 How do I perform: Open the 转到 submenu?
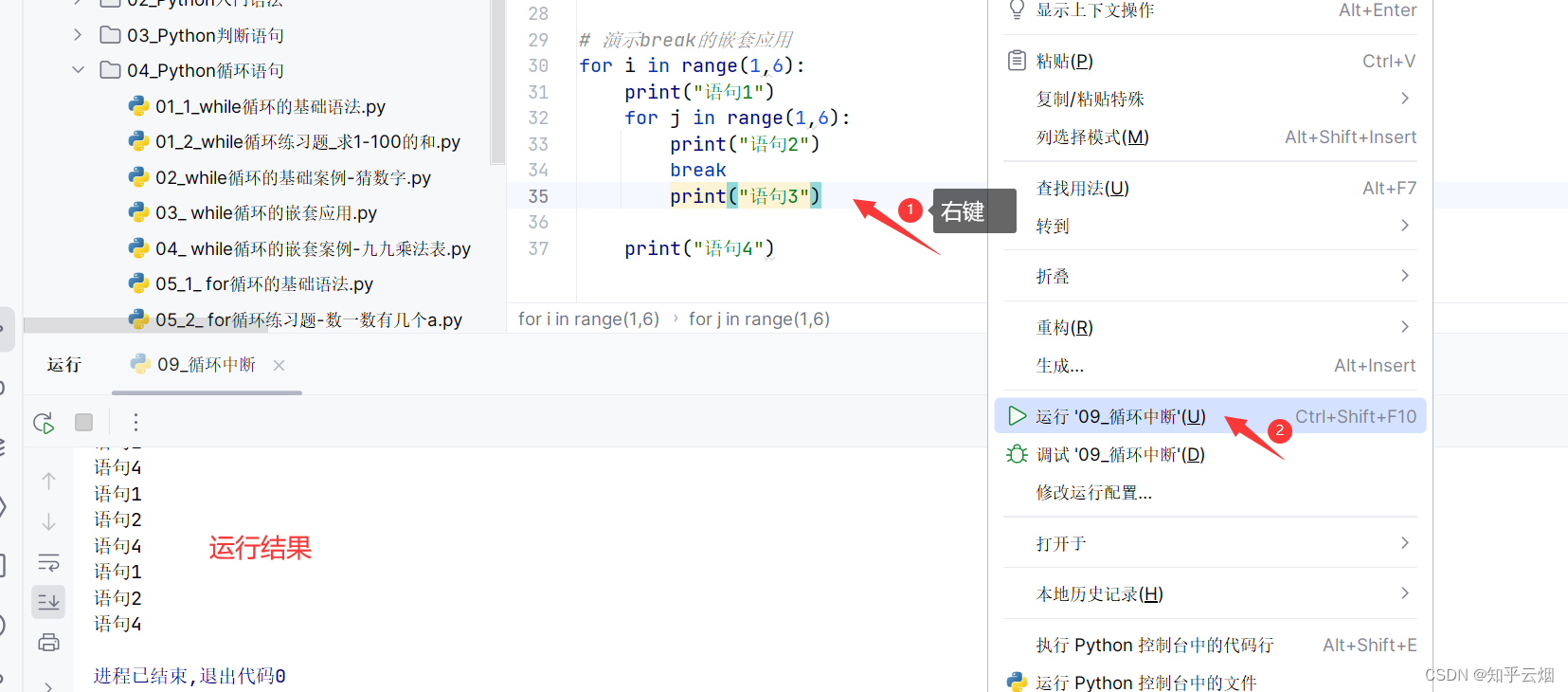[1210, 226]
